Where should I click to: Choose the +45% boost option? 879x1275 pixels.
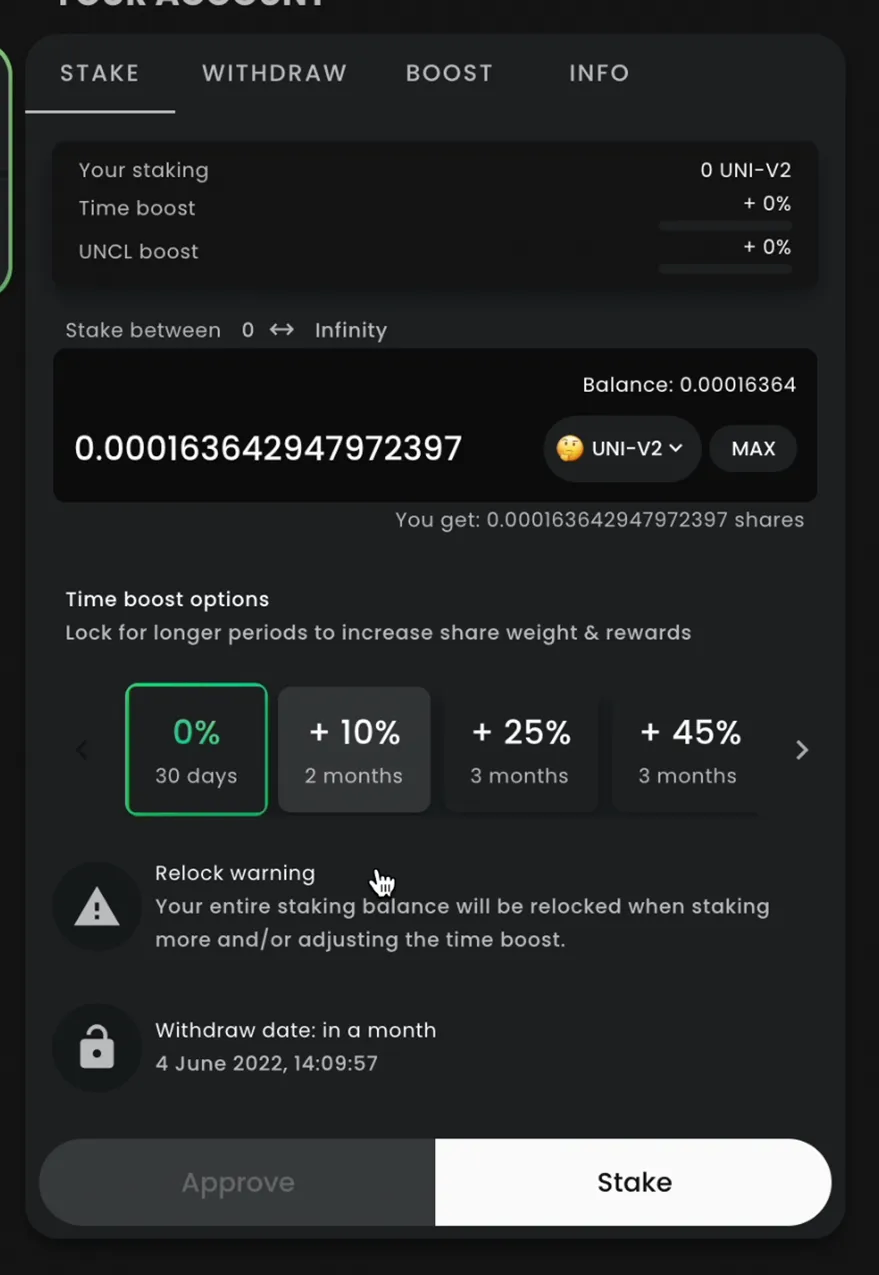tap(688, 749)
